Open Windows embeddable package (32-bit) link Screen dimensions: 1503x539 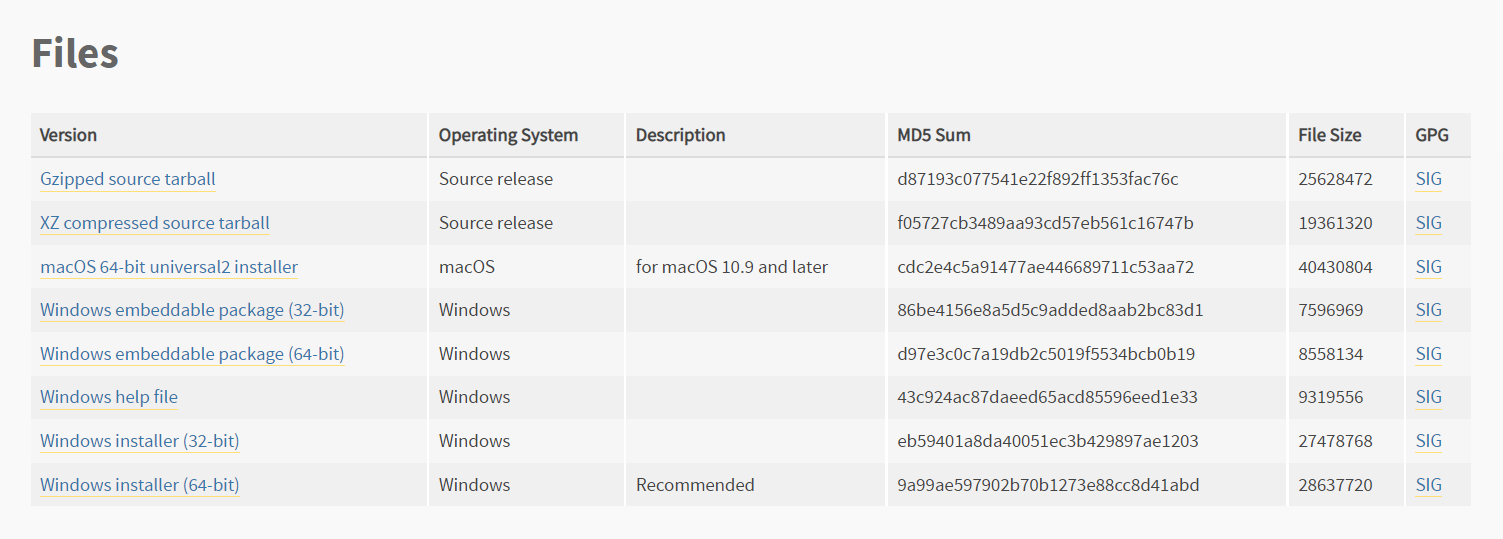coord(192,310)
